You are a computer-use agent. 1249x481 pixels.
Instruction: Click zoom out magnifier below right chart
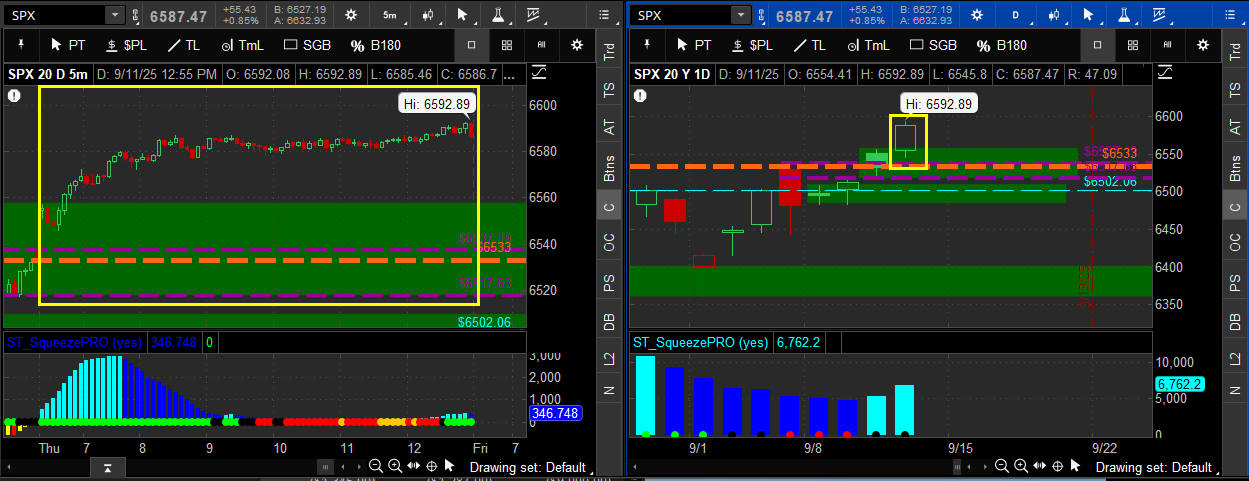(1000, 466)
